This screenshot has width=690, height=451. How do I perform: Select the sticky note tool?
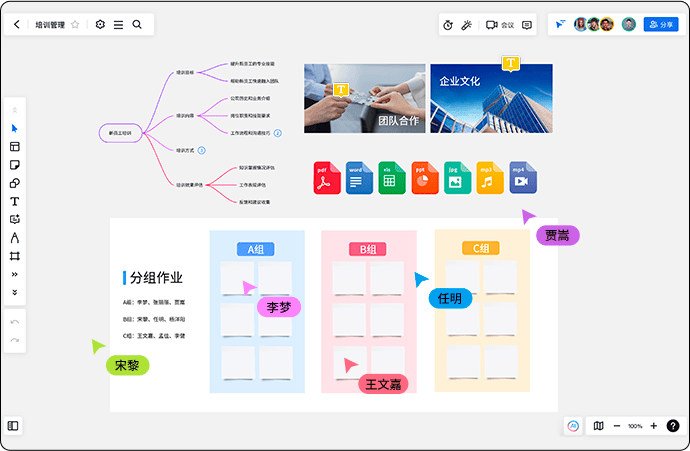click(x=15, y=165)
